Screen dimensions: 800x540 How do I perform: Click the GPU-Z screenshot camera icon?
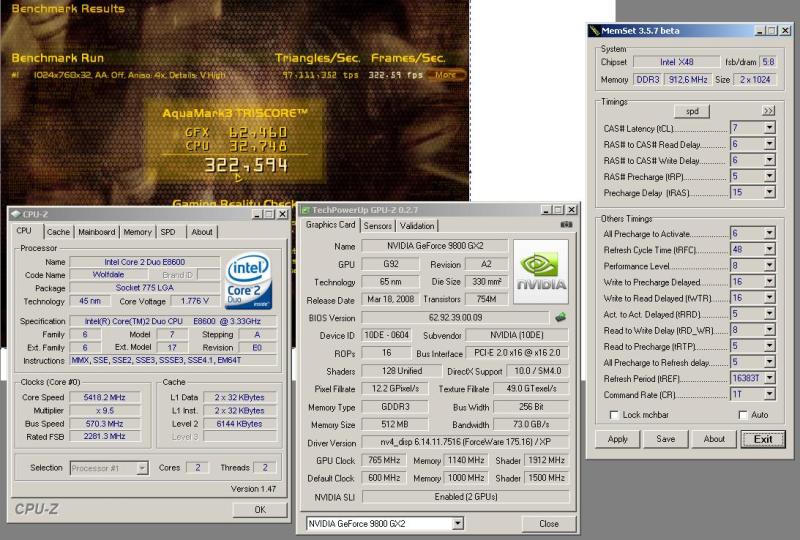coord(566,225)
